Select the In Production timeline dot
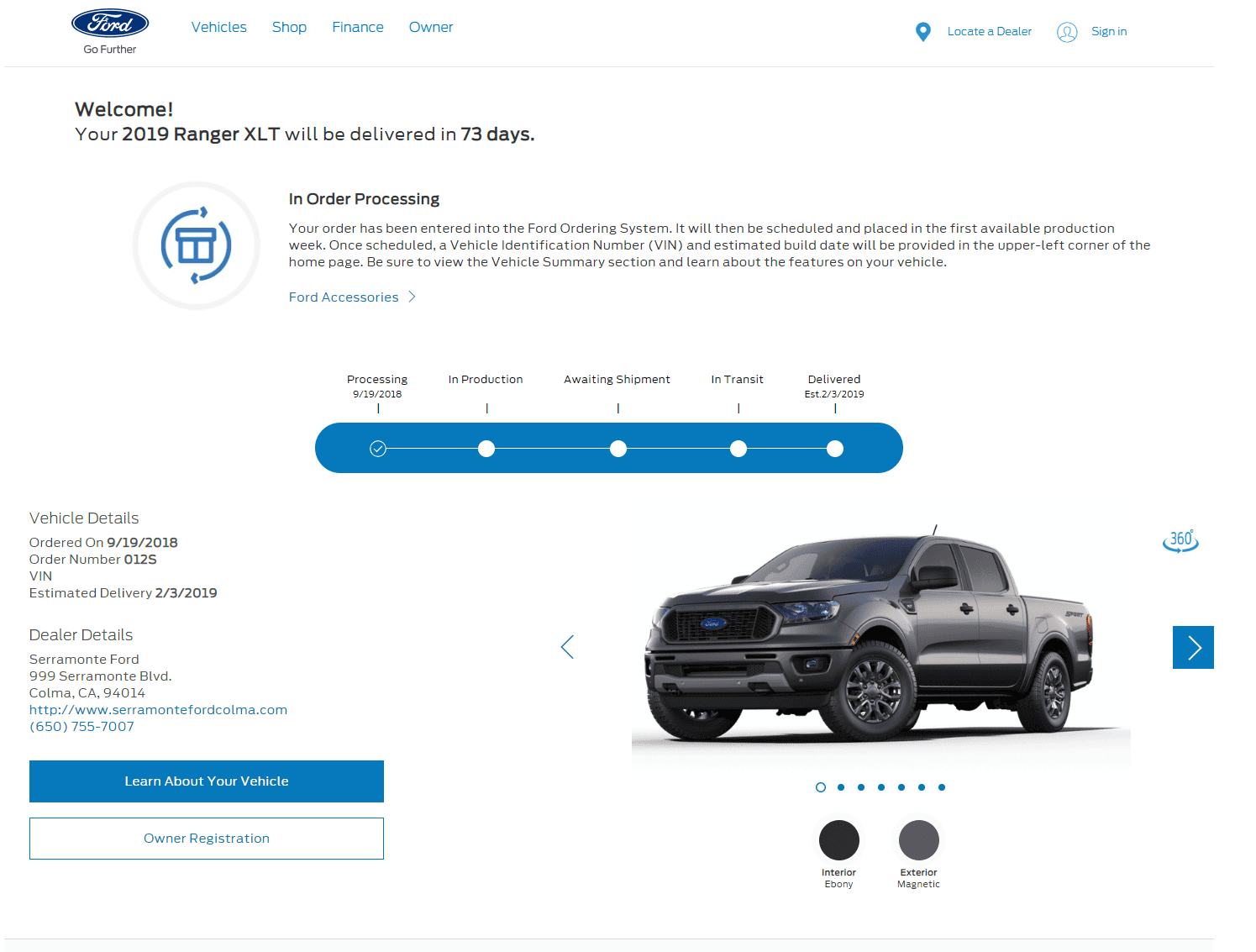The image size is (1256, 952). click(x=486, y=449)
